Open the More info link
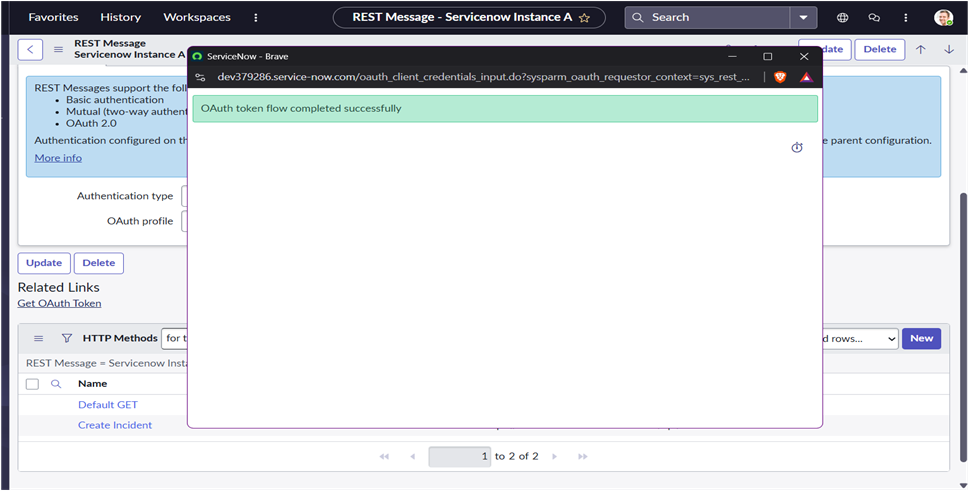Image resolution: width=969 pixels, height=491 pixels. click(x=58, y=157)
